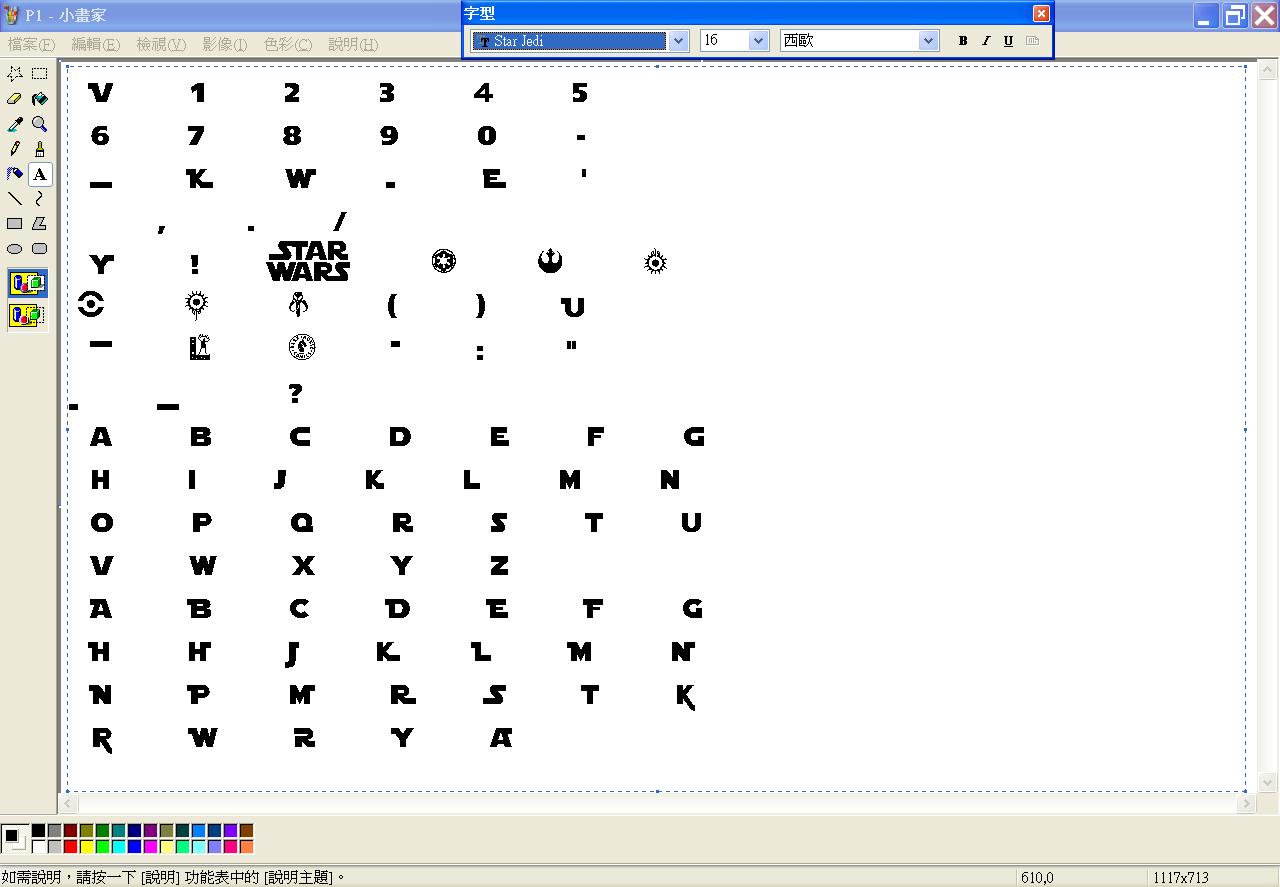Select the bright lime green swatch
This screenshot has width=1280, height=887.
coord(102,847)
